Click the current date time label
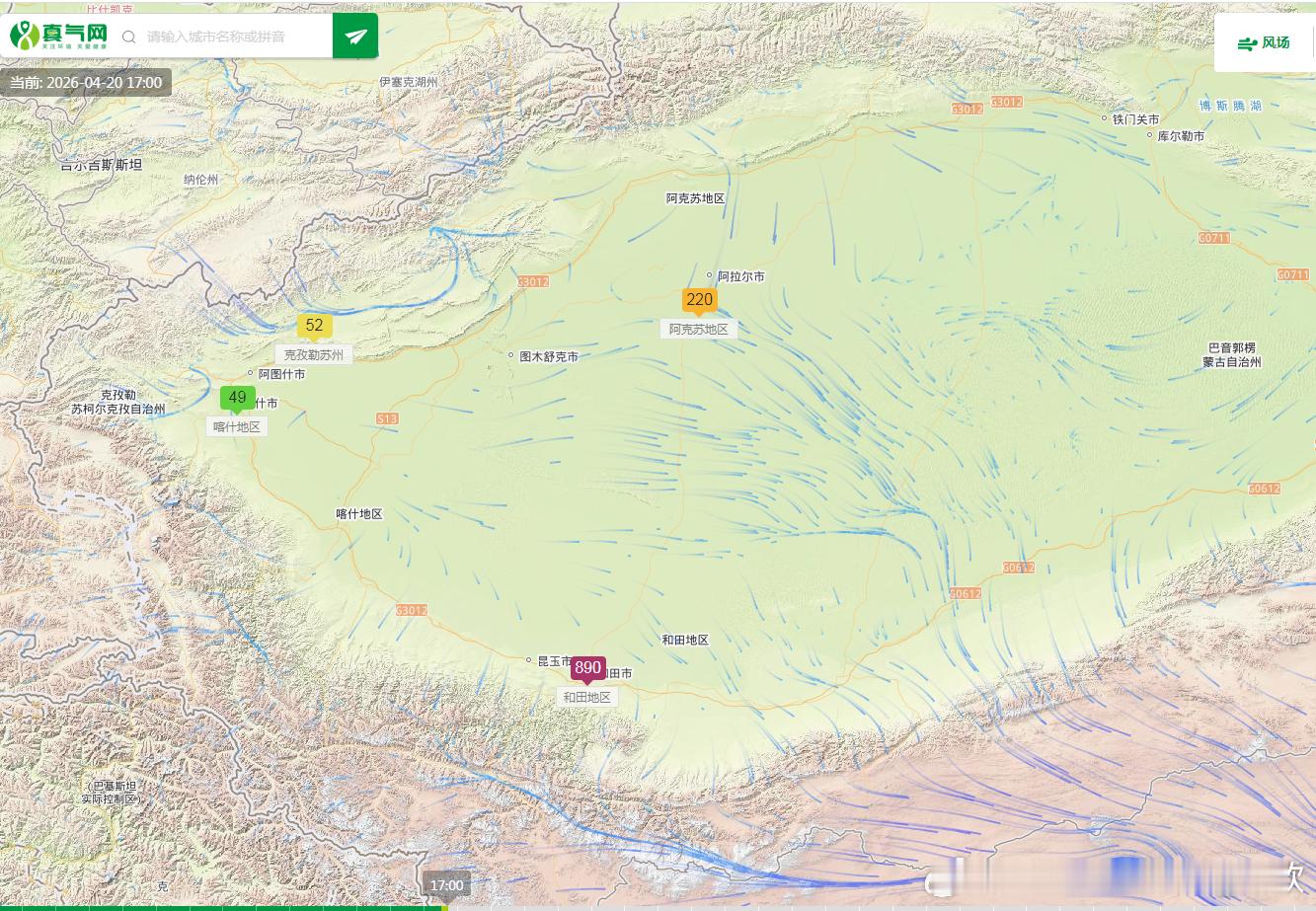The height and width of the screenshot is (911, 1316). coord(86,83)
